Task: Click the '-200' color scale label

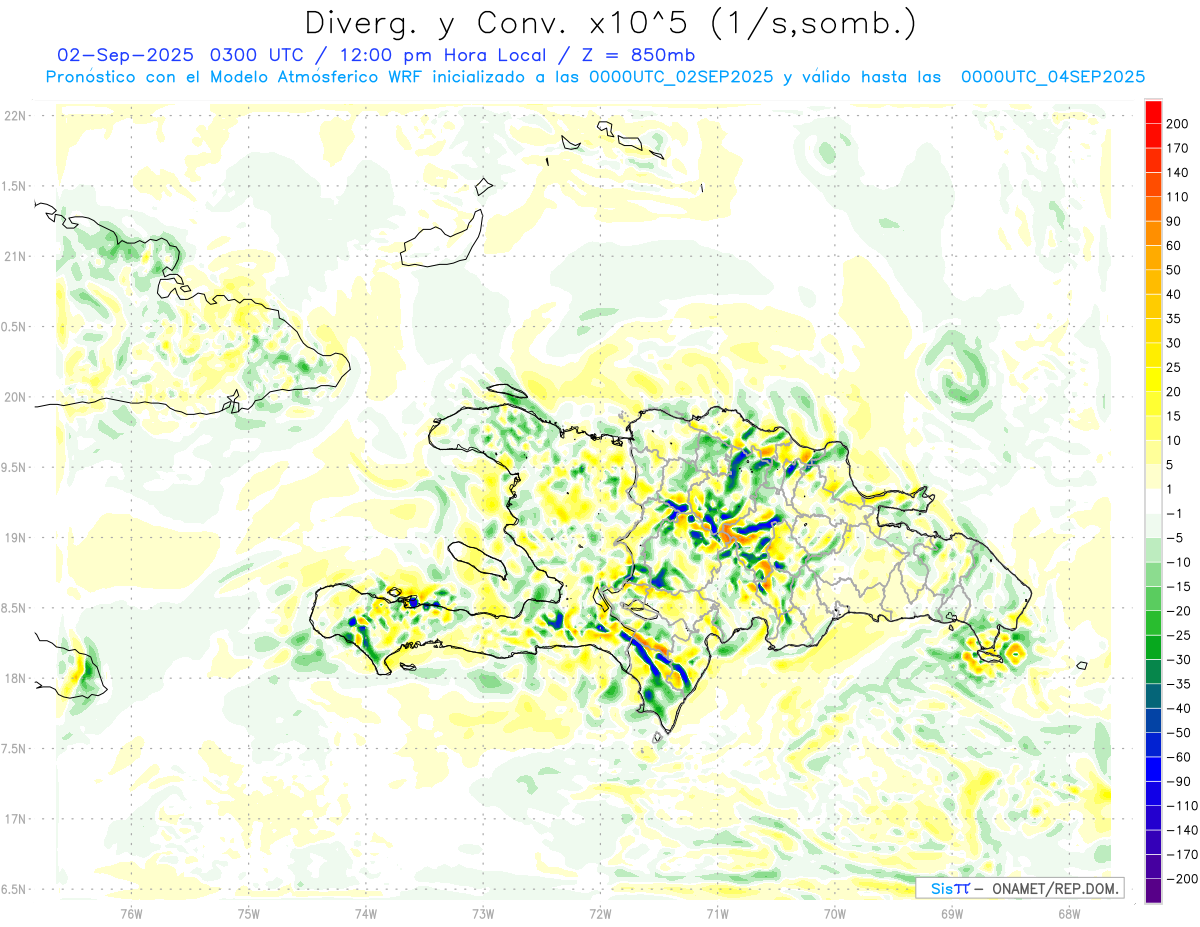Action: click(1180, 879)
